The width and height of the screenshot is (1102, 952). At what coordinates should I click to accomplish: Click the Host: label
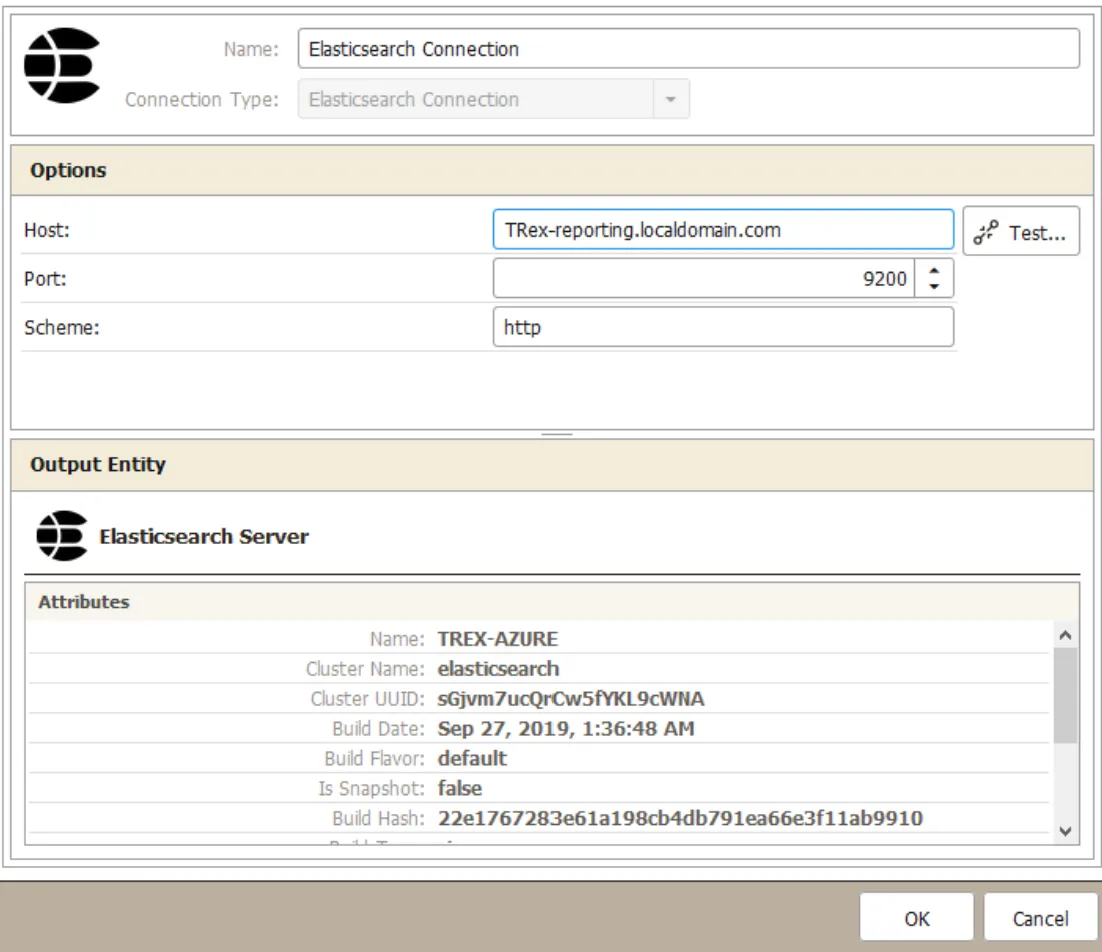[x=46, y=230]
